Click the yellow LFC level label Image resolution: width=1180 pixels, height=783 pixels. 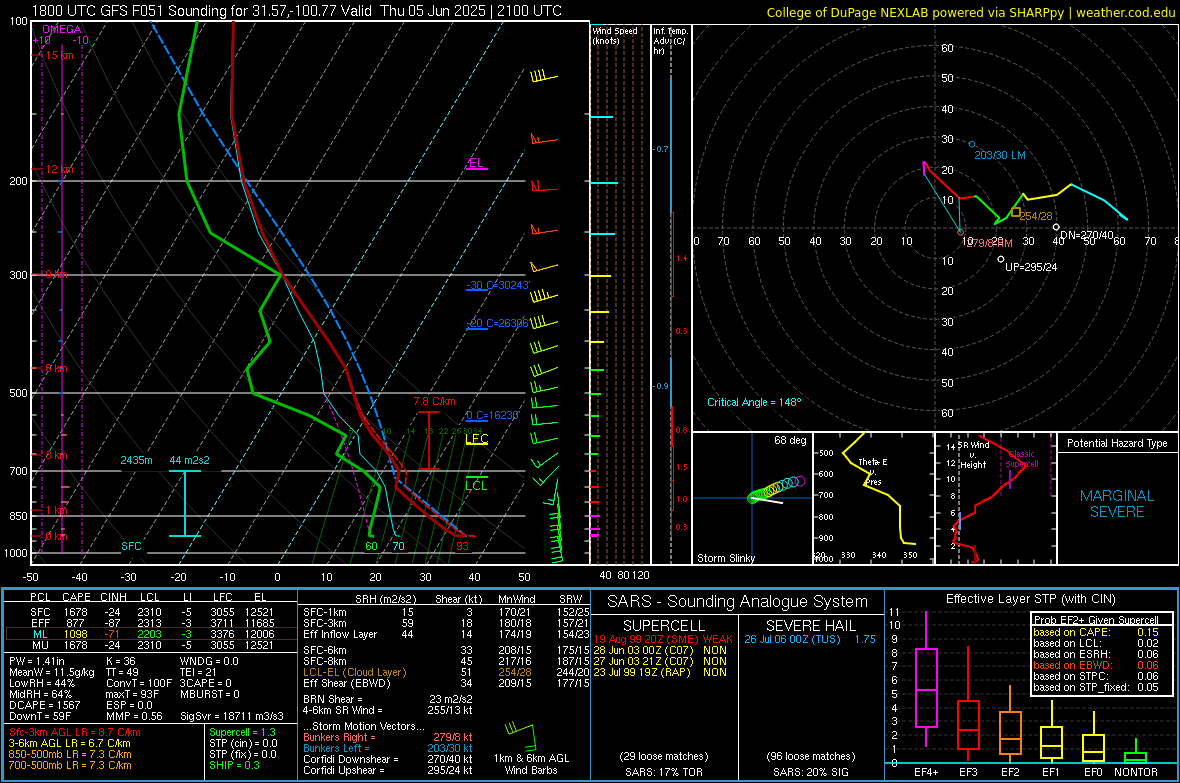[476, 438]
